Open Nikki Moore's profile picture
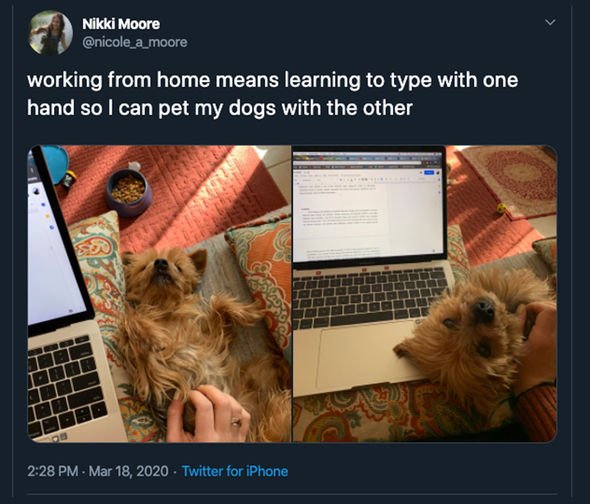 coord(51,33)
